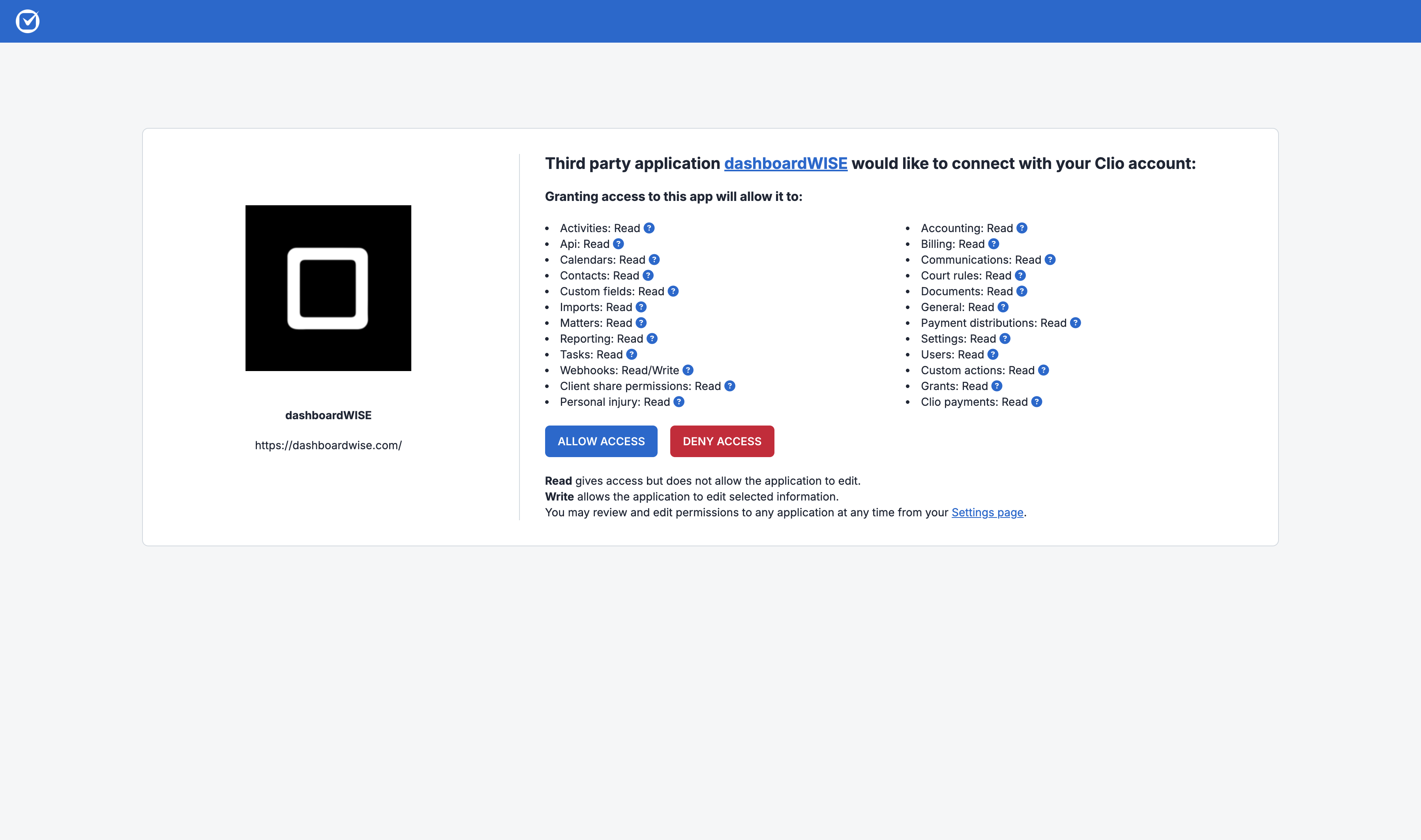Show help for Payment distributions: Read

point(1075,322)
